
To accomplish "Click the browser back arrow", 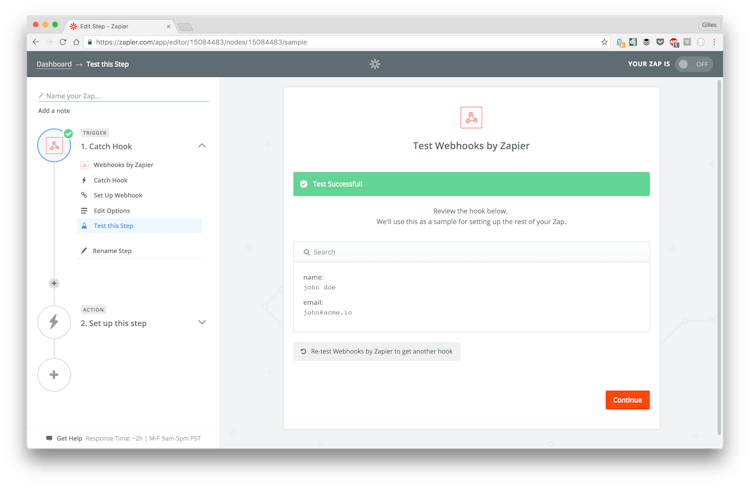I will [36, 42].
